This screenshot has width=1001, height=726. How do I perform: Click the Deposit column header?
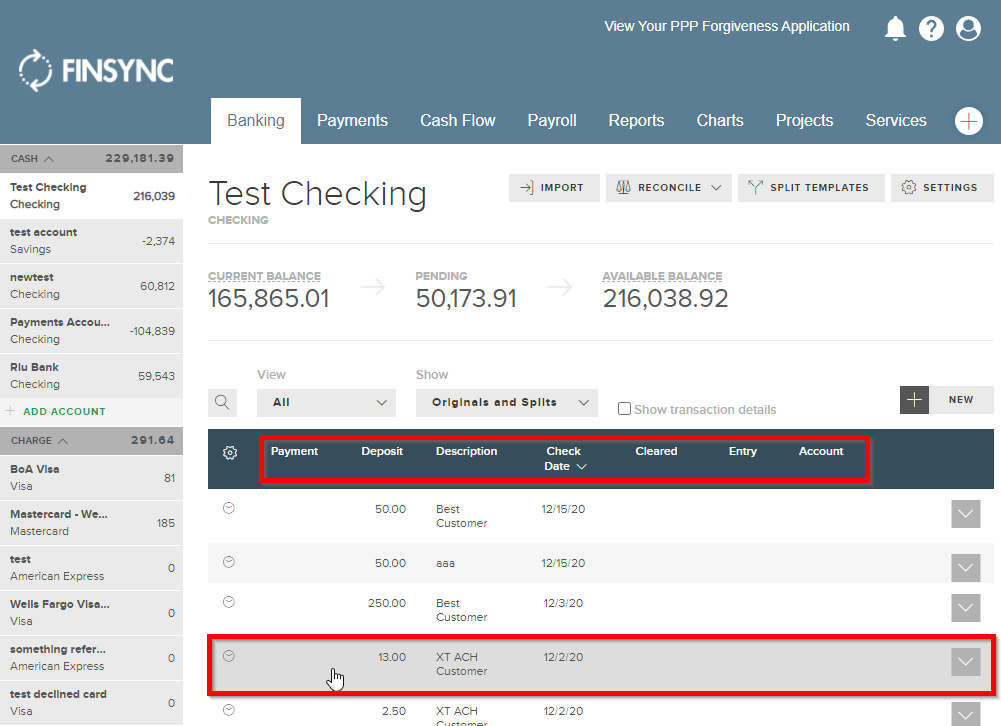(x=382, y=451)
